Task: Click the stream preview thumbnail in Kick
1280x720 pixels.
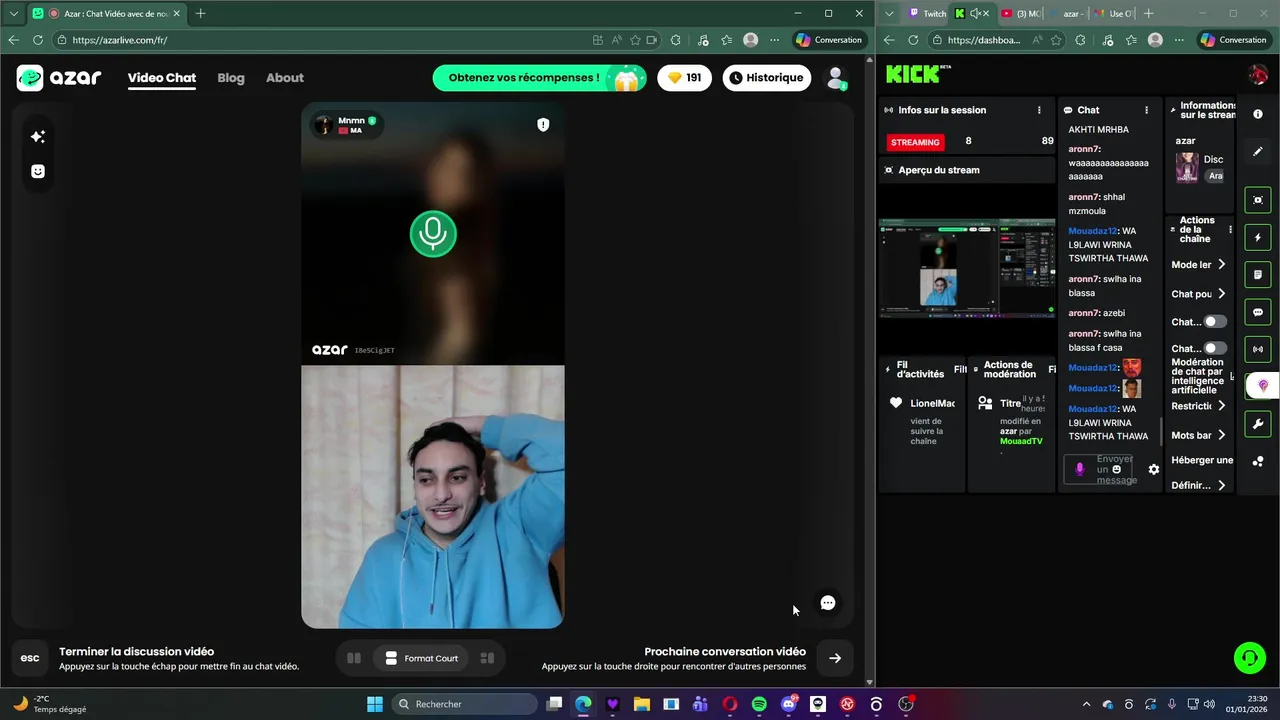Action: point(967,268)
